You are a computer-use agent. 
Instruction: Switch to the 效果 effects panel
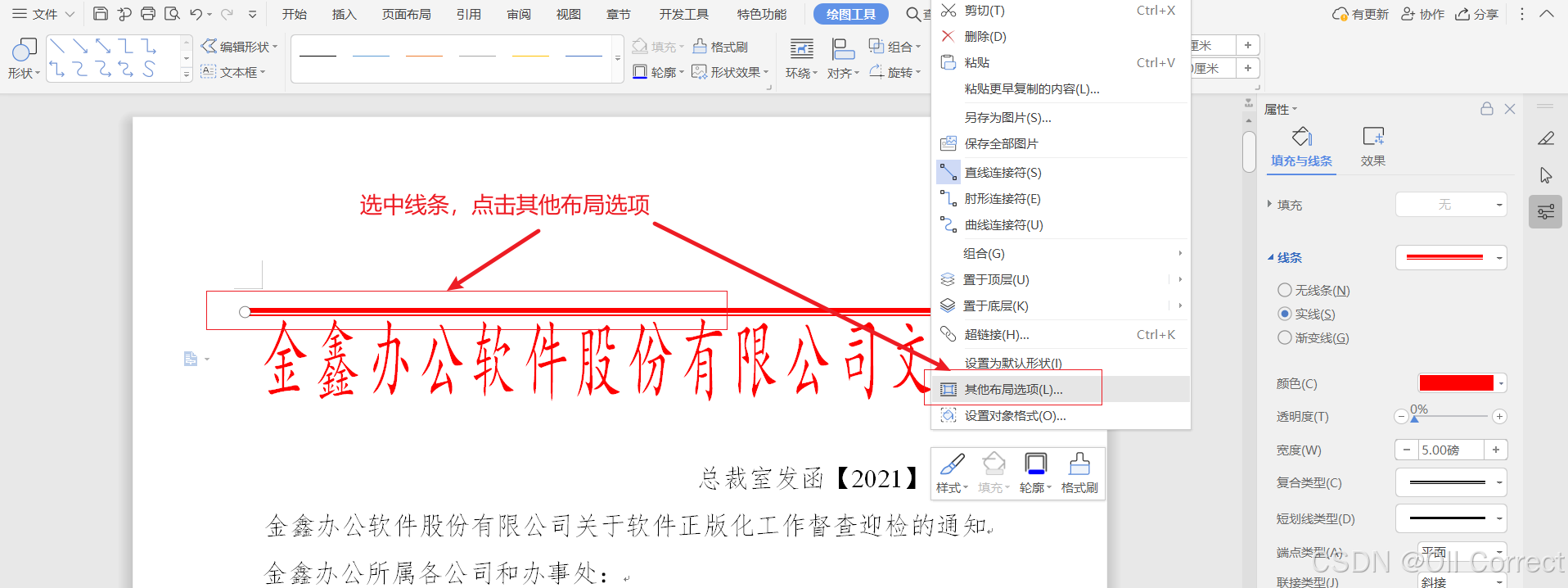pos(1373,147)
